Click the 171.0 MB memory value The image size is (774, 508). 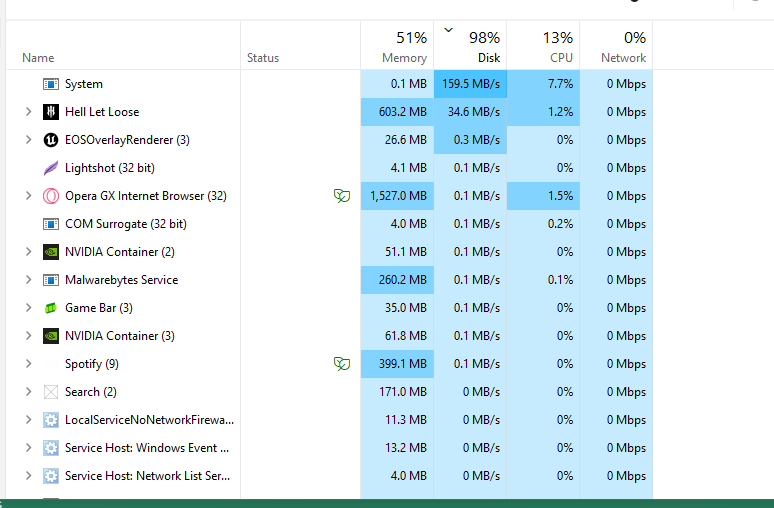pyautogui.click(x=403, y=392)
